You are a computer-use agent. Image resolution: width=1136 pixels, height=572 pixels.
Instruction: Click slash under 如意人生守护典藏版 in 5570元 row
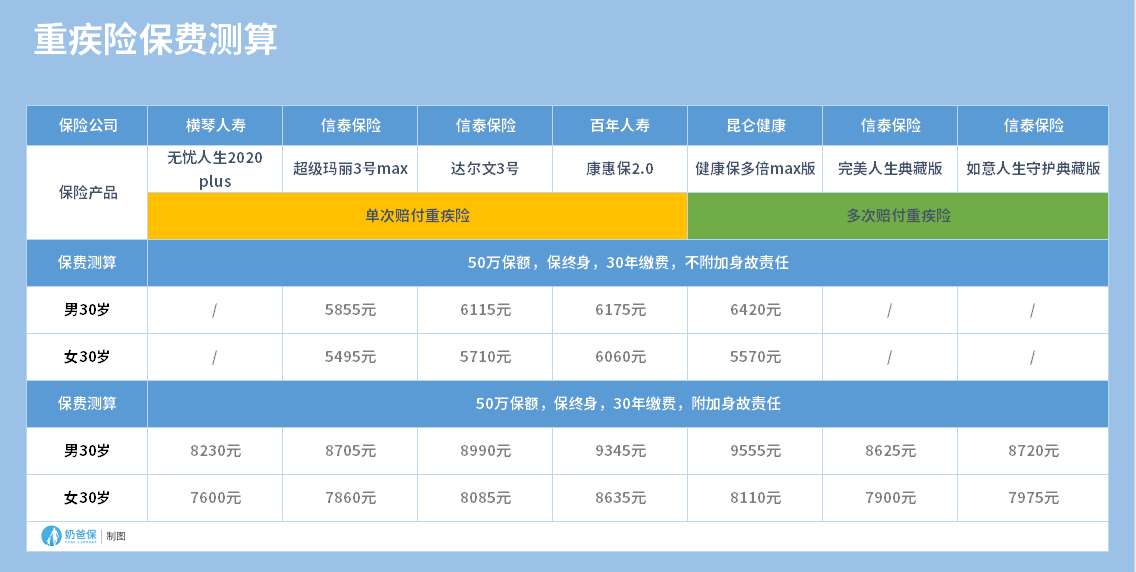pos(1033,357)
